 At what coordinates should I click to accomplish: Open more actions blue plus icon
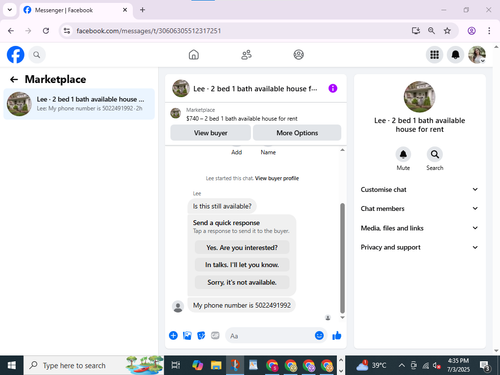[x=173, y=335]
